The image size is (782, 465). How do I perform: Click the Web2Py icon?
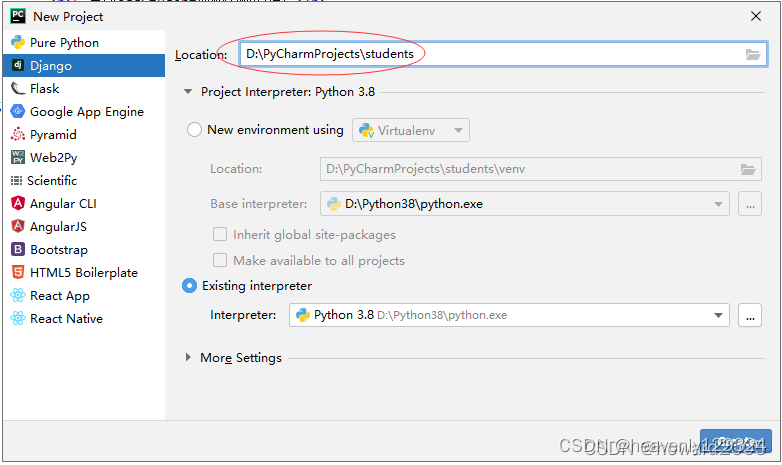click(x=18, y=157)
